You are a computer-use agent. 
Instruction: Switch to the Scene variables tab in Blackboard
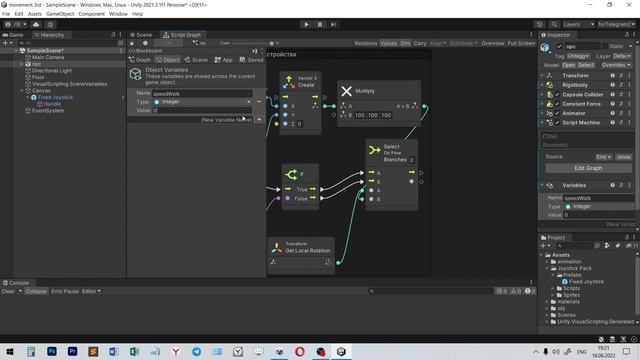[196, 60]
